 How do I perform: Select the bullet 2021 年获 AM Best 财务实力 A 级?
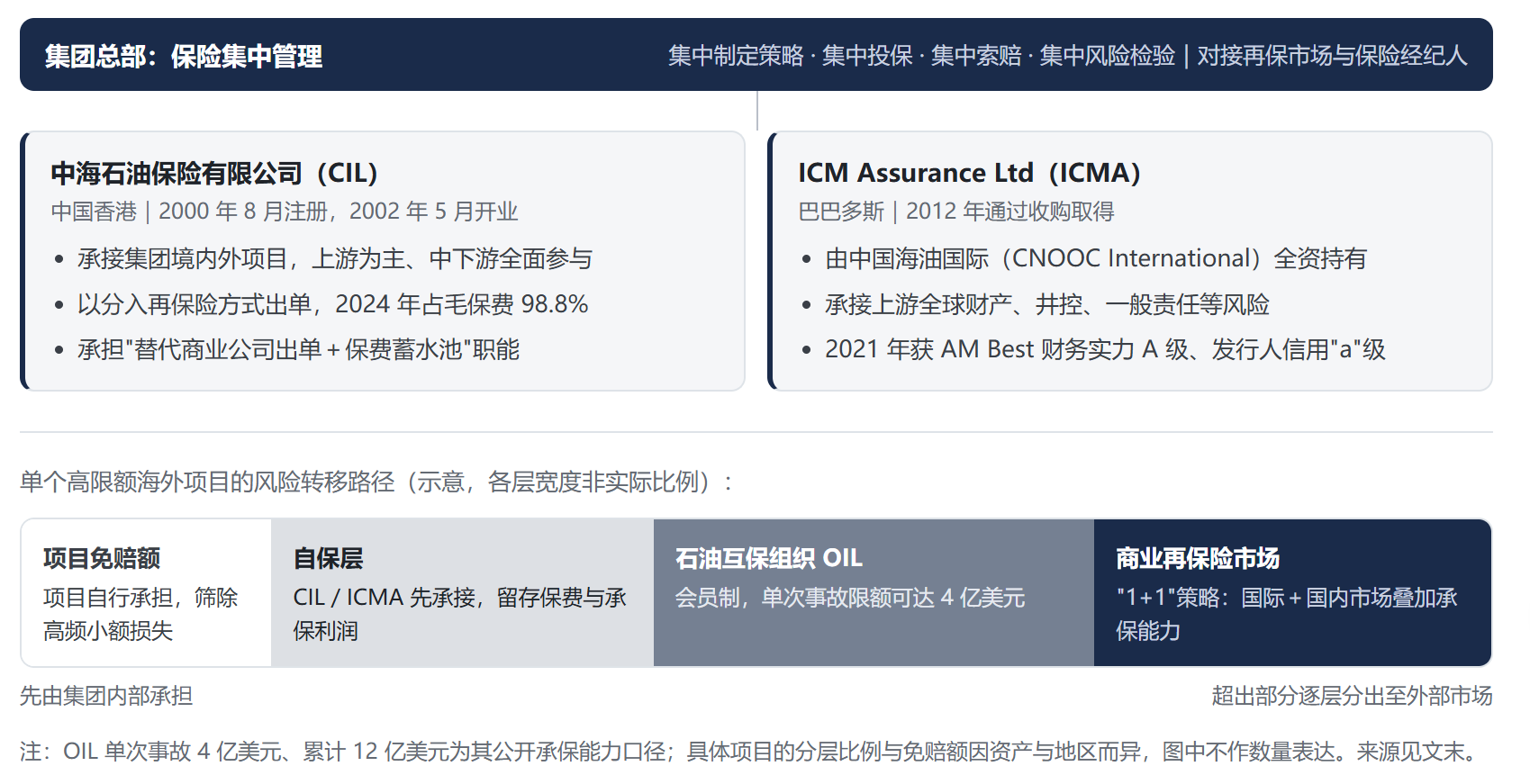[1105, 349]
